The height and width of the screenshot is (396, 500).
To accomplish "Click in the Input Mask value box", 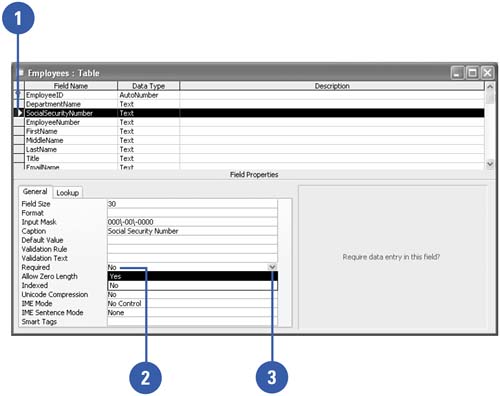I will tap(192, 222).
